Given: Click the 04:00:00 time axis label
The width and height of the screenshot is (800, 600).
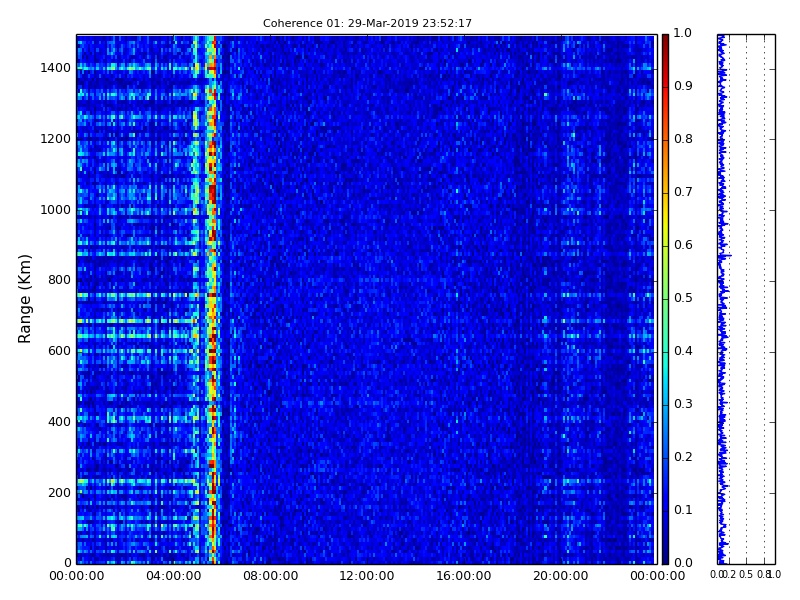Looking at the screenshot, I should [x=173, y=576].
